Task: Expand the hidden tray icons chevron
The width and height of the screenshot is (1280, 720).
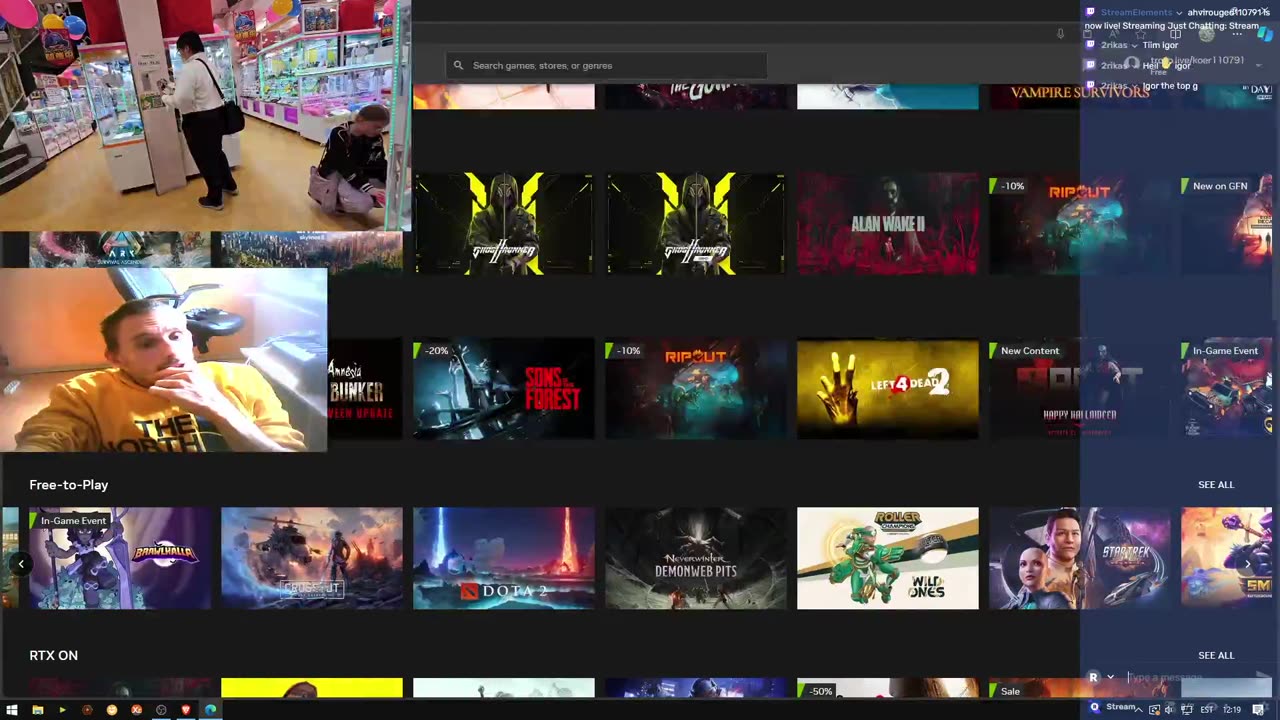Action: [x=1137, y=710]
